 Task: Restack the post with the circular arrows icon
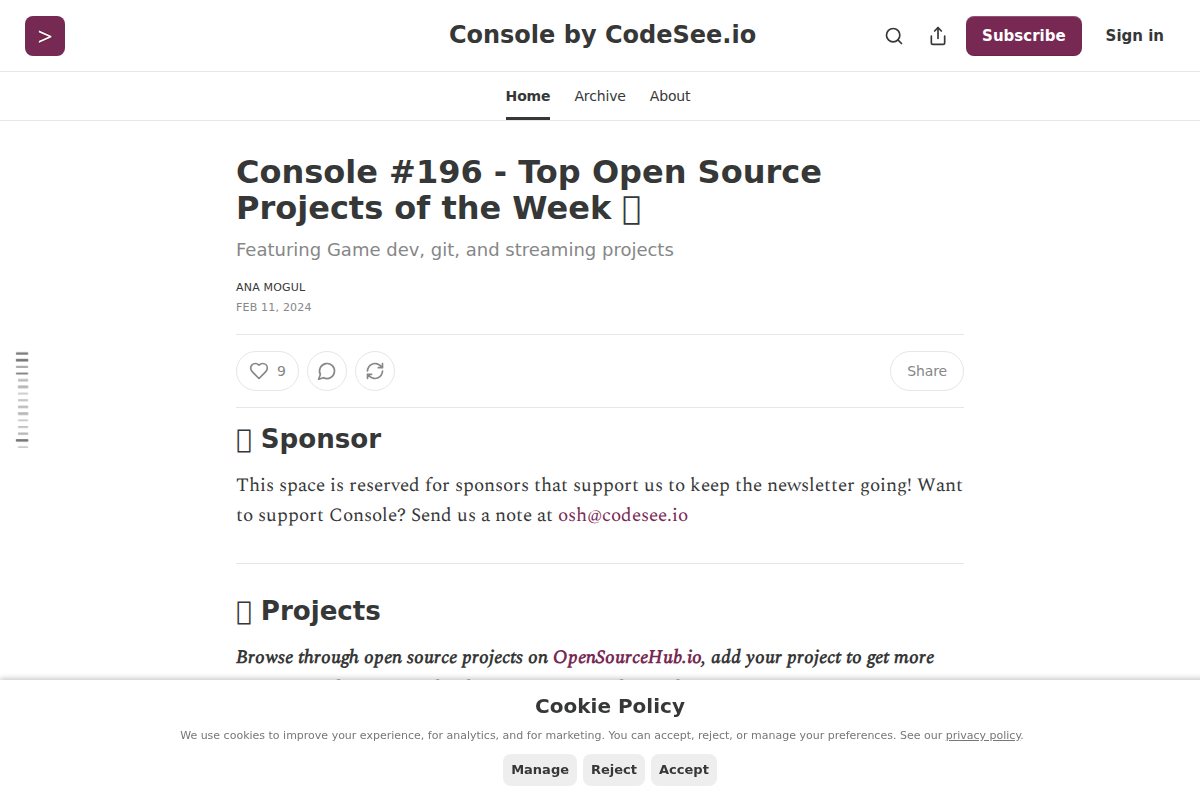(375, 371)
